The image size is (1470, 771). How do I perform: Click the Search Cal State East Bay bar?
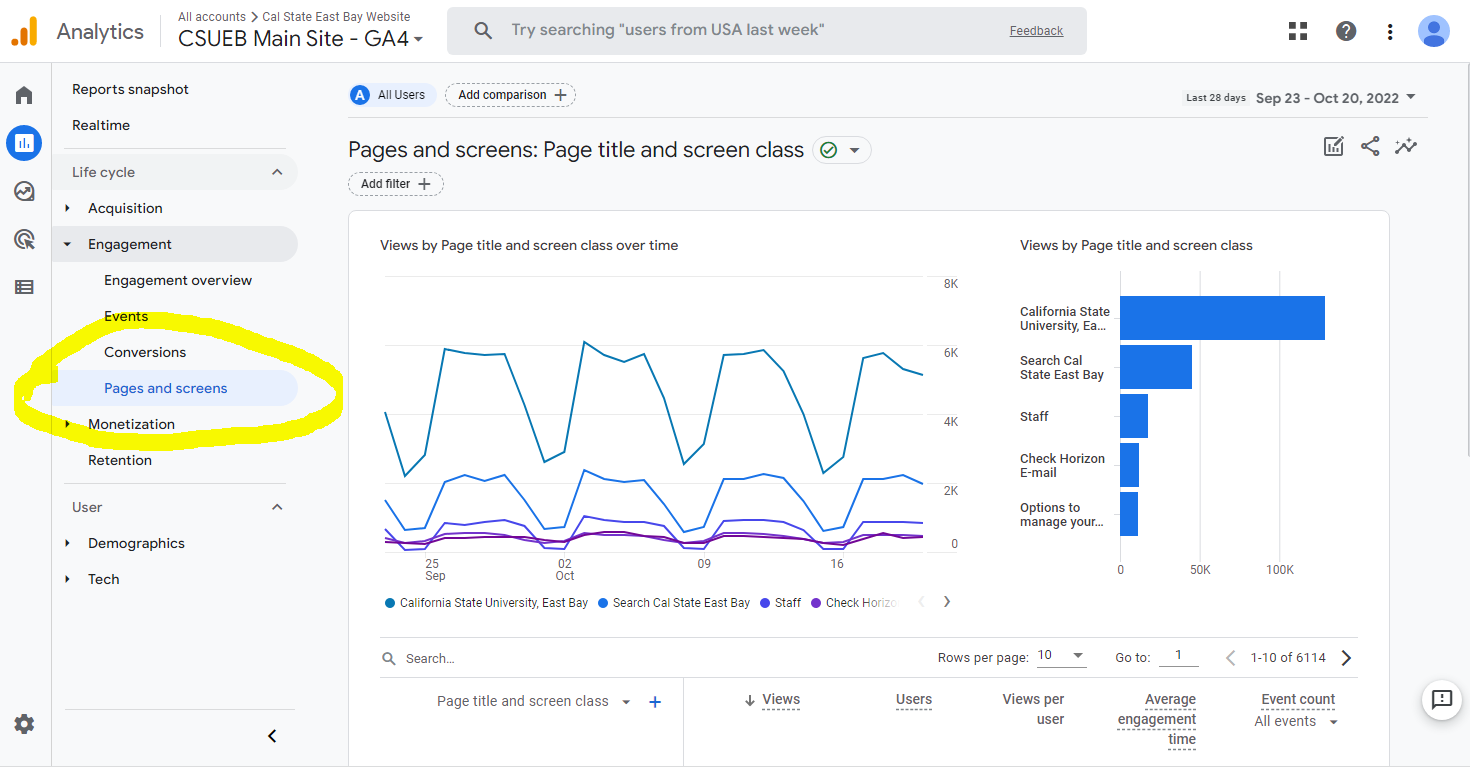(x=1156, y=367)
